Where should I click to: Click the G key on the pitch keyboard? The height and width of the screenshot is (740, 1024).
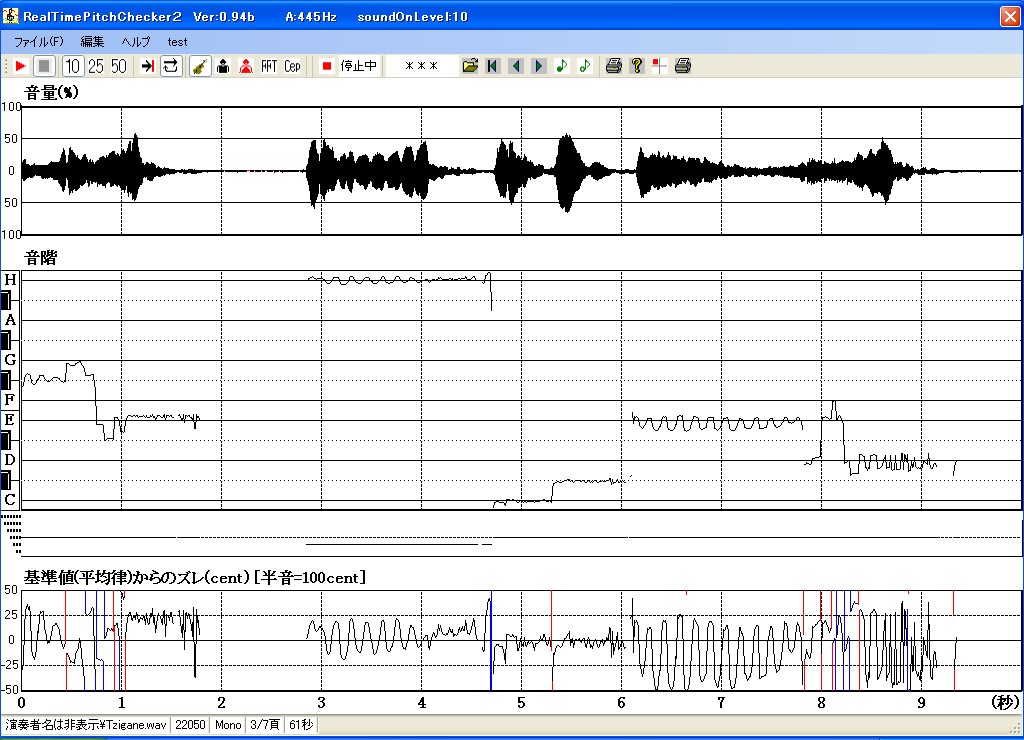pyautogui.click(x=10, y=359)
